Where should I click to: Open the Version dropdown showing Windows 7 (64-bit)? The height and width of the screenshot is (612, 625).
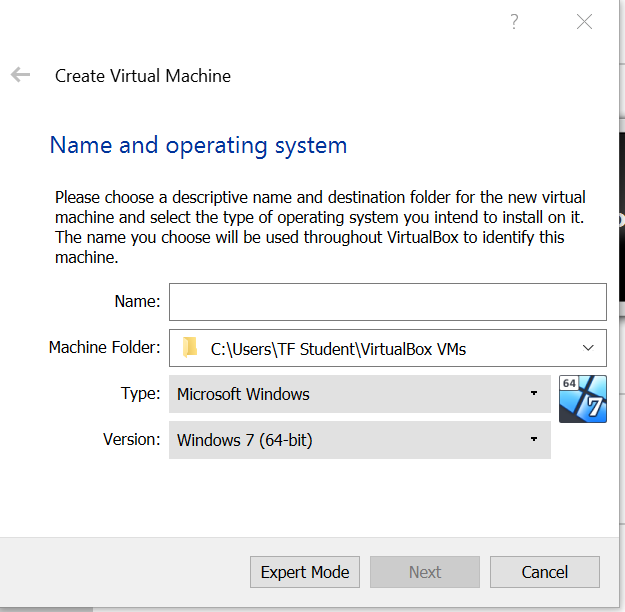point(360,440)
